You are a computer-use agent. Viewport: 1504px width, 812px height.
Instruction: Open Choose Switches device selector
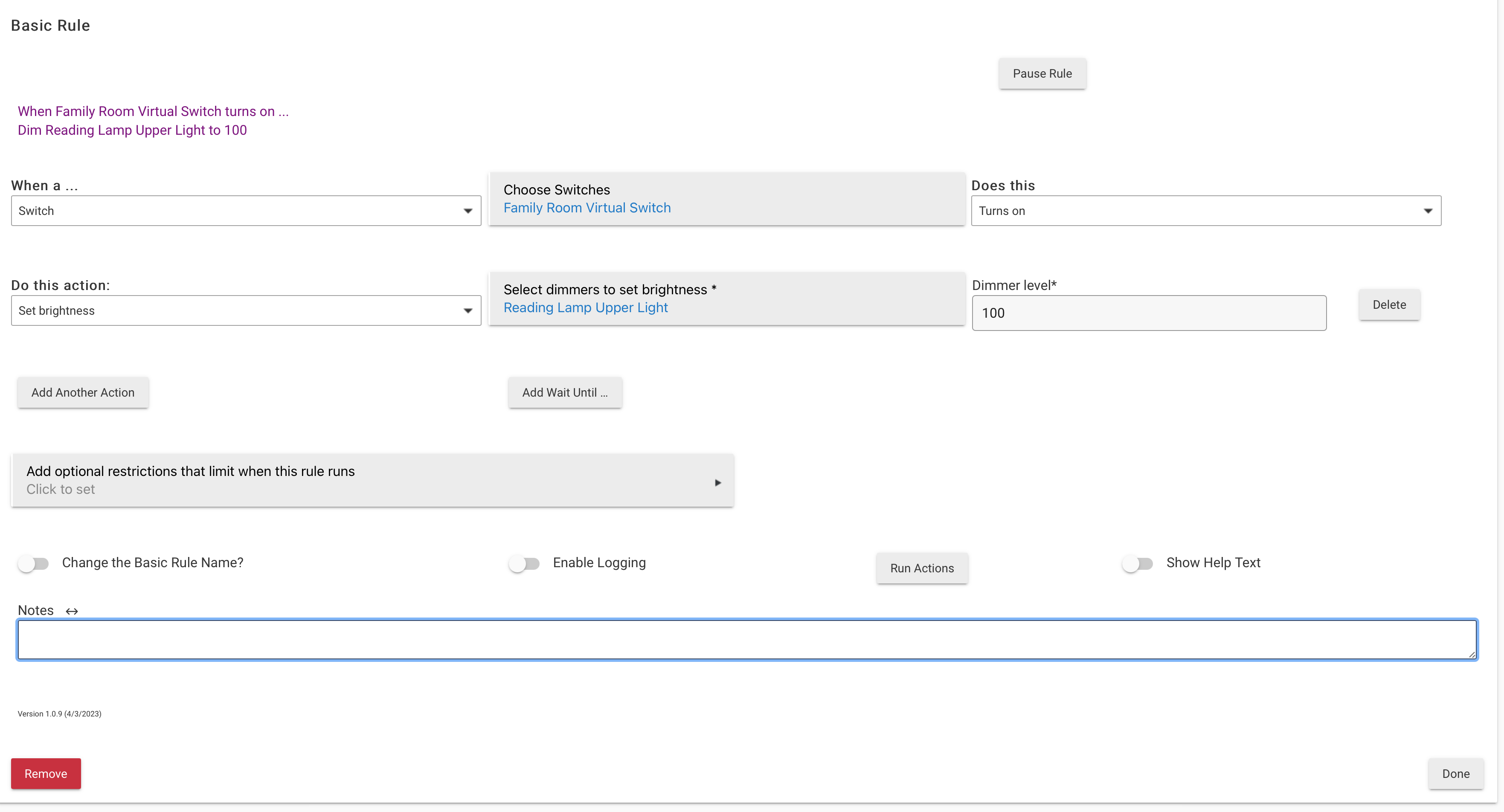pyautogui.click(x=726, y=198)
